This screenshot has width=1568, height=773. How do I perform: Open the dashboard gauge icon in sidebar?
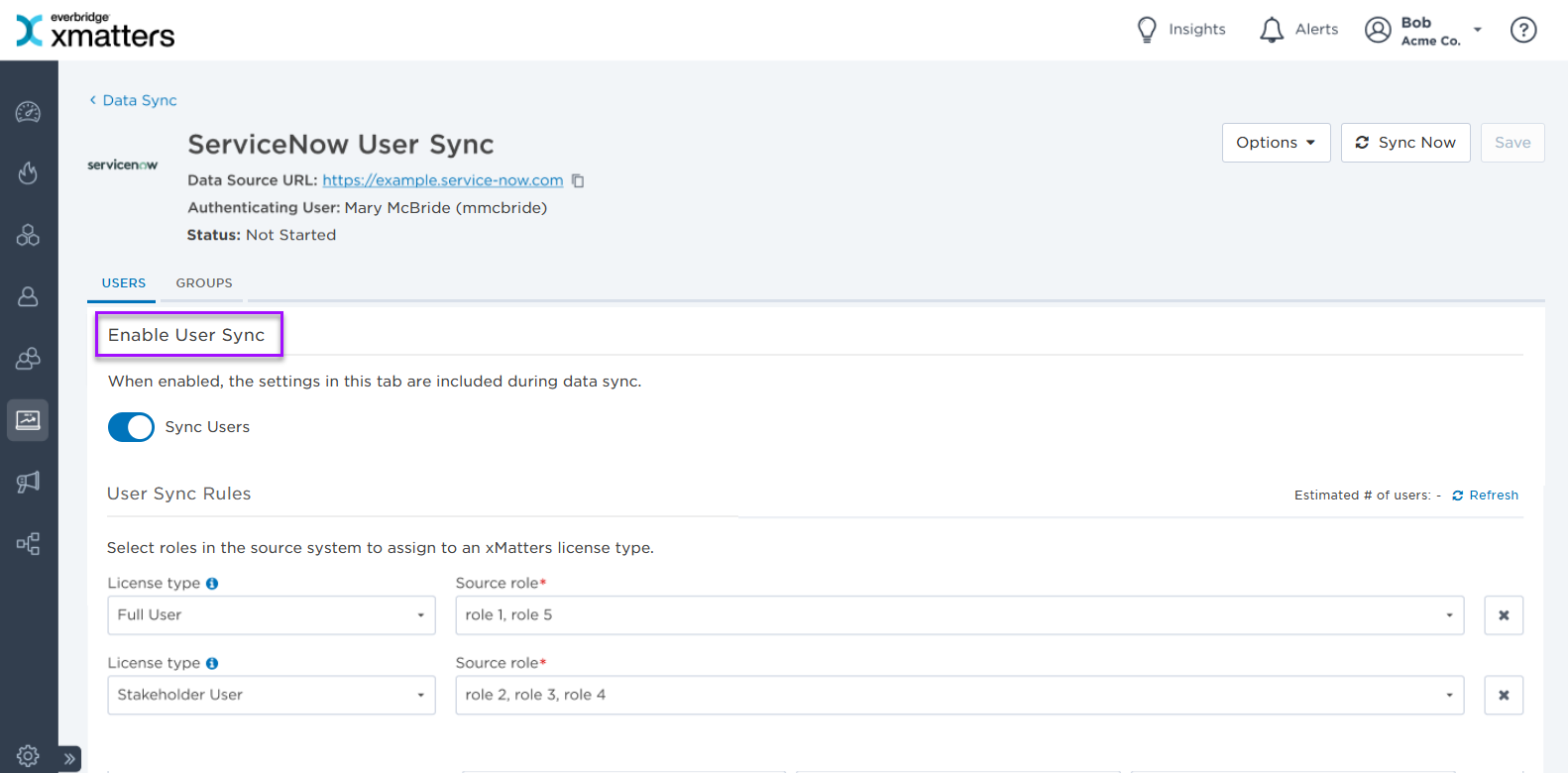pyautogui.click(x=28, y=112)
